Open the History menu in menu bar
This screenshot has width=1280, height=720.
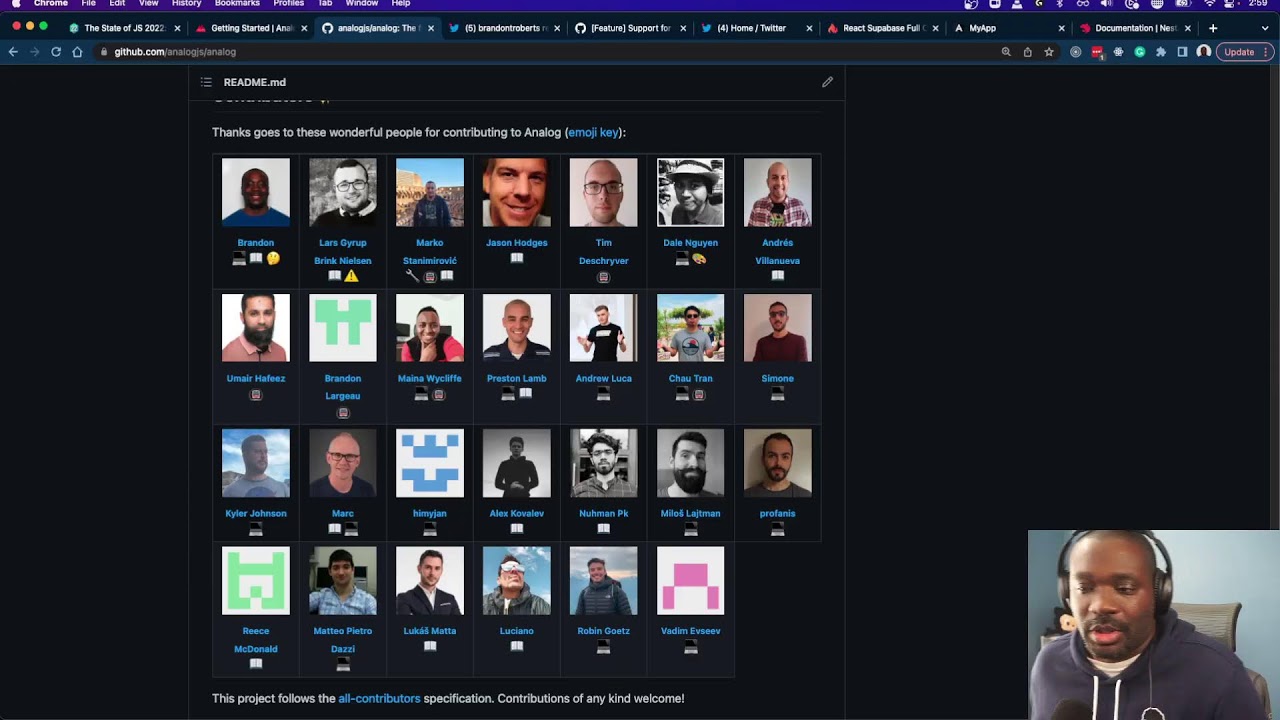point(186,4)
